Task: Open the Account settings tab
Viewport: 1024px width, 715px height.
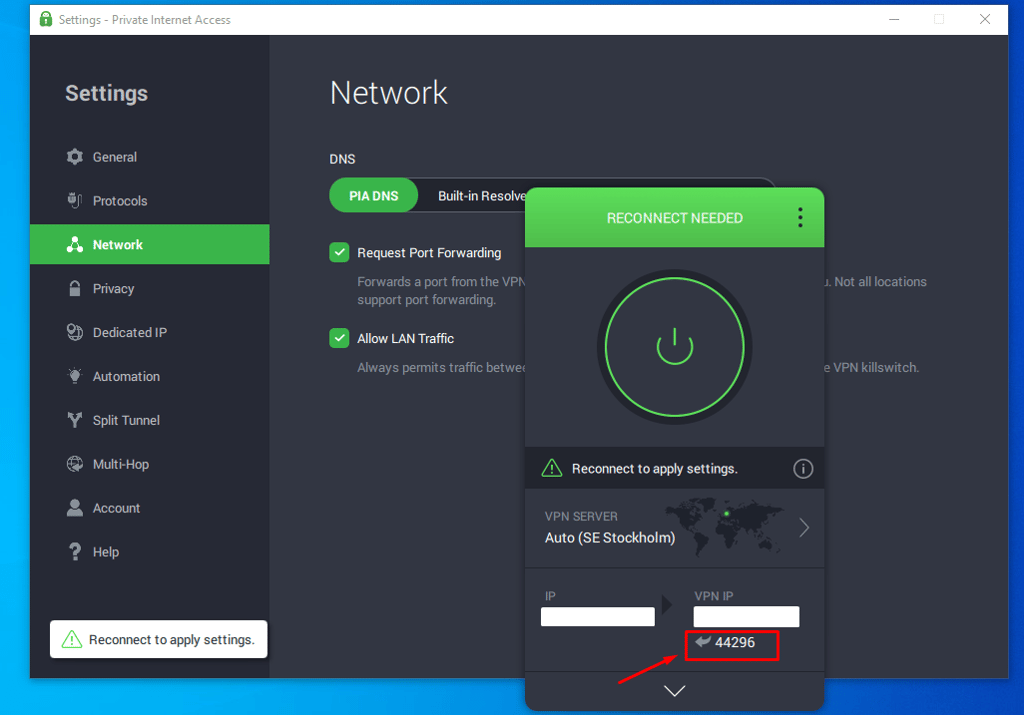Action: 150,508
